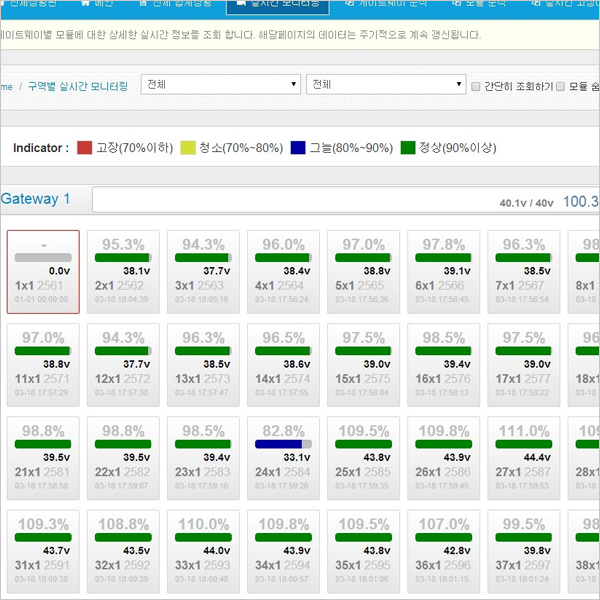
Task: Select module card 13x1 2573
Action: 203,365
